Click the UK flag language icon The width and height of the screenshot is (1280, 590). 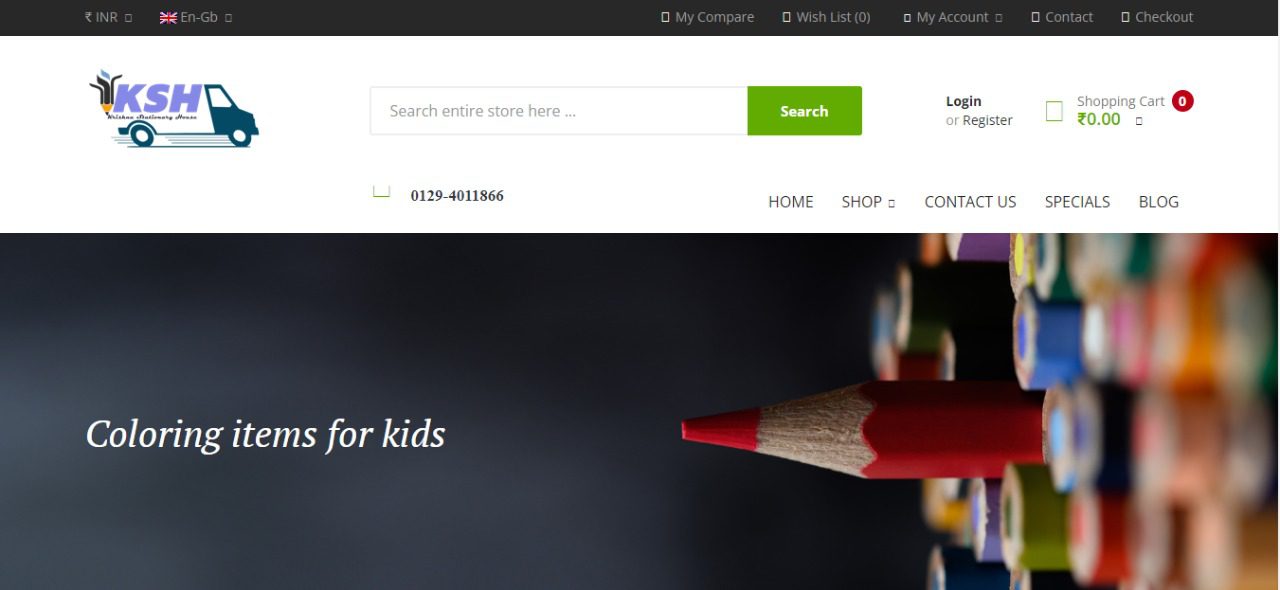point(168,17)
